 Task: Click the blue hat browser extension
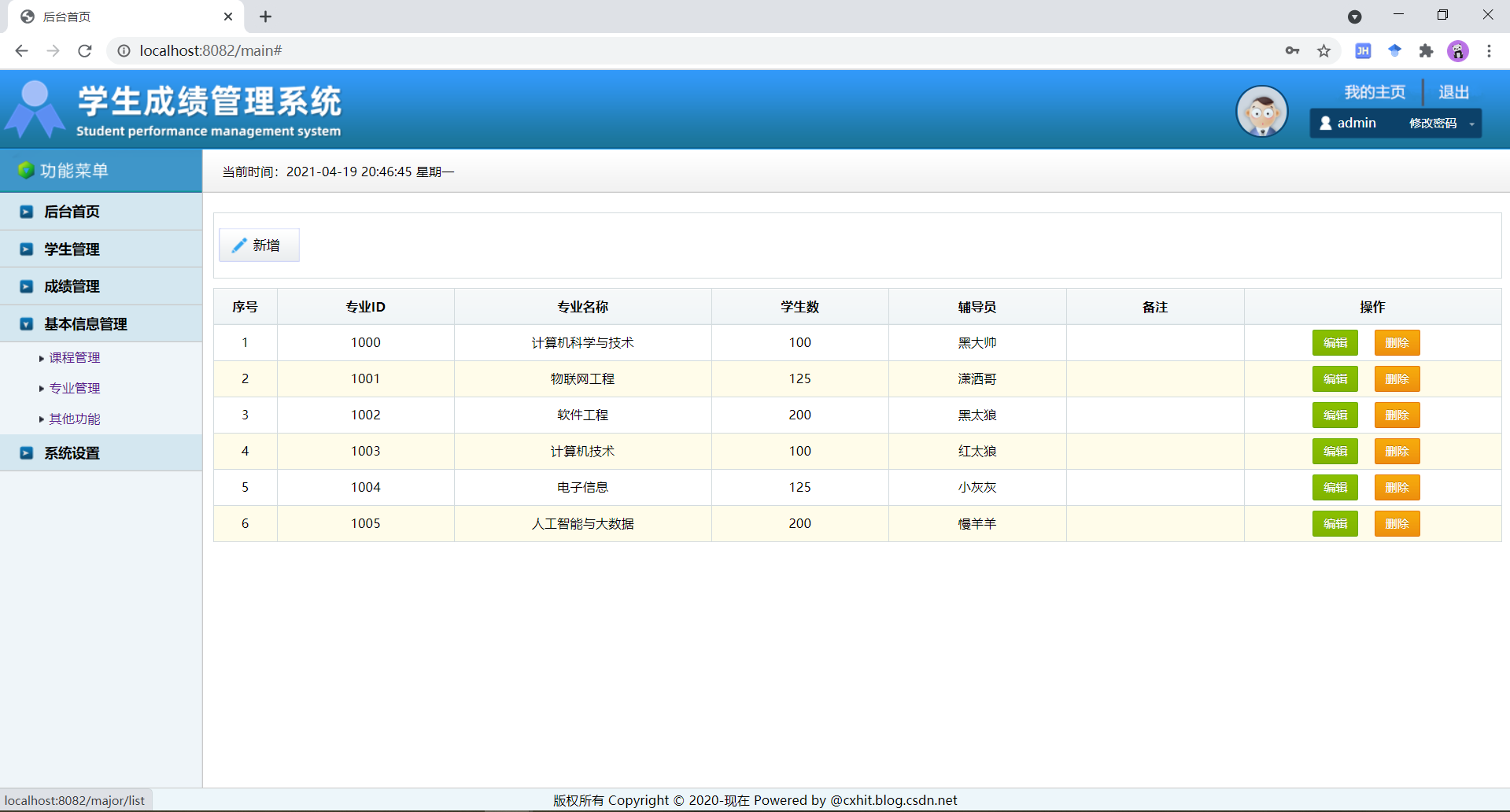[x=1394, y=51]
